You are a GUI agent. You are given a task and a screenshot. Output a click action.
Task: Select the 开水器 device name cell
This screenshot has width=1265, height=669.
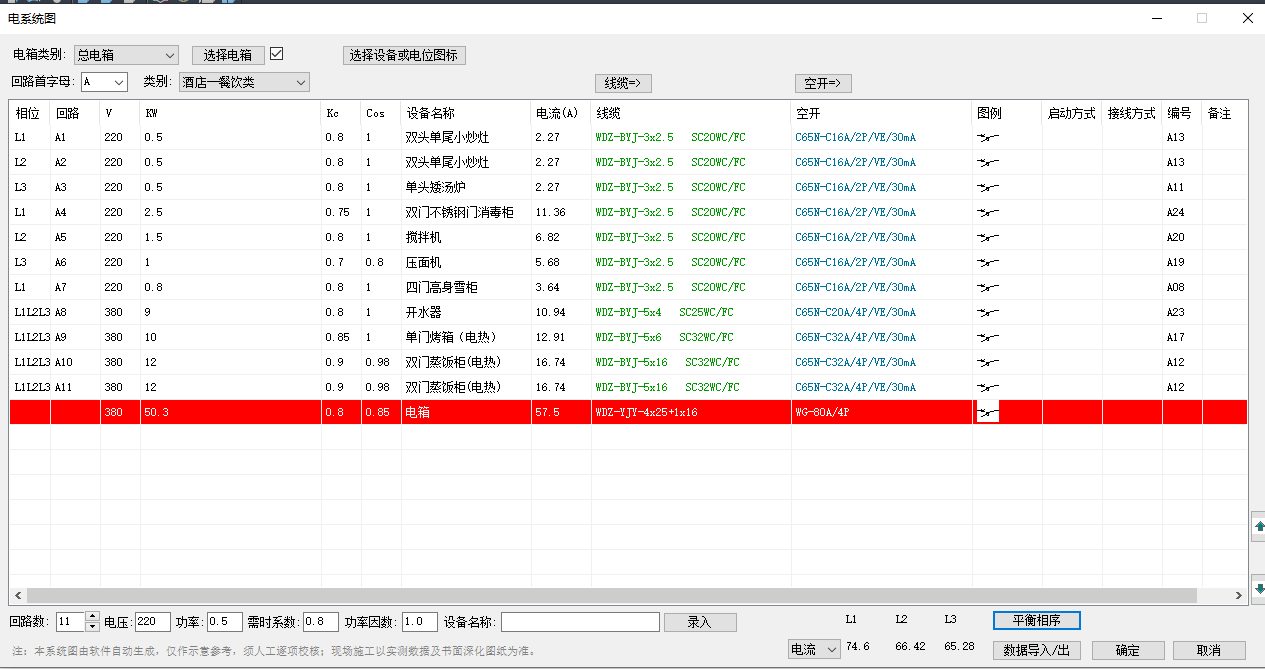tap(465, 312)
